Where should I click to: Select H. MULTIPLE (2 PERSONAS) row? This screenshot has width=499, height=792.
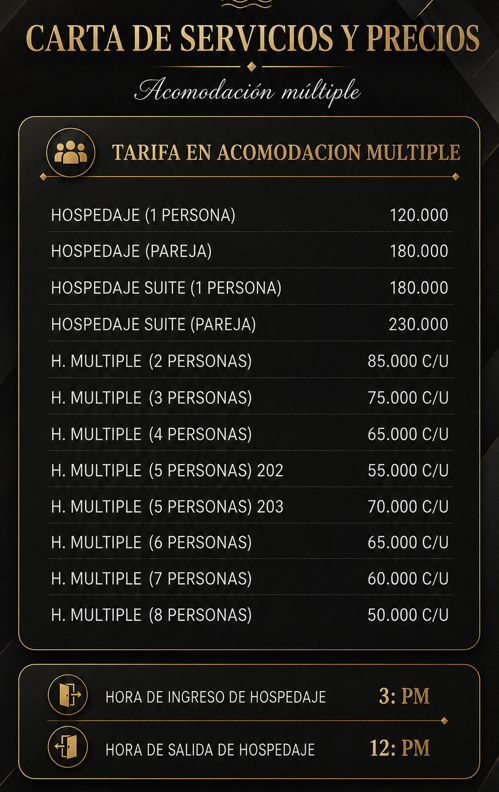pyautogui.click(x=250, y=361)
